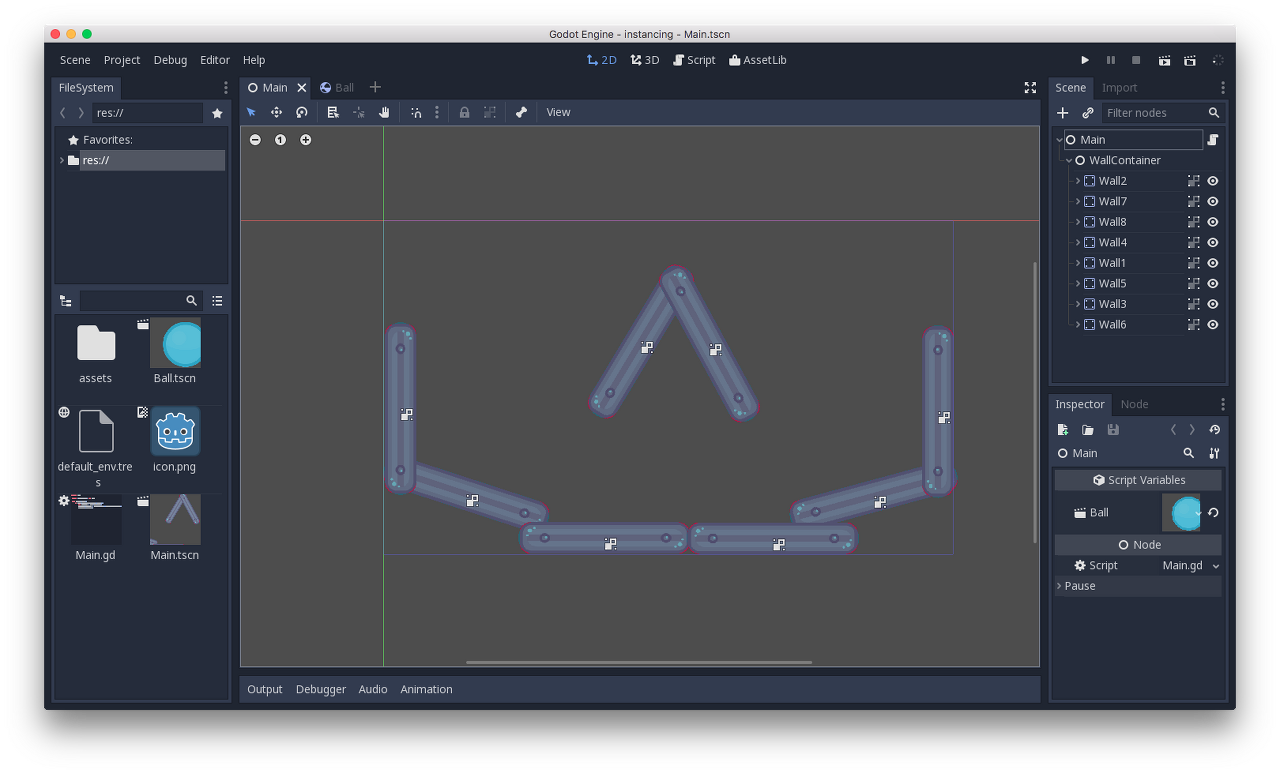This screenshot has width=1280, height=773.
Task: Expand res:// folder in FileSystem tree
Action: pyautogui.click(x=62, y=160)
